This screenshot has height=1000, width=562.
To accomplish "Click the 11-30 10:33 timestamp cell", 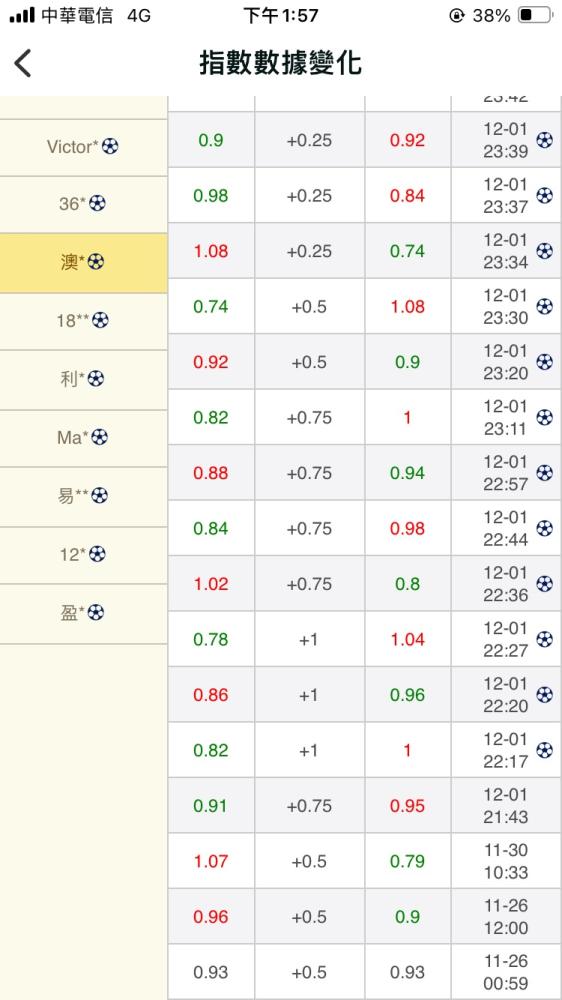I will 506,861.
